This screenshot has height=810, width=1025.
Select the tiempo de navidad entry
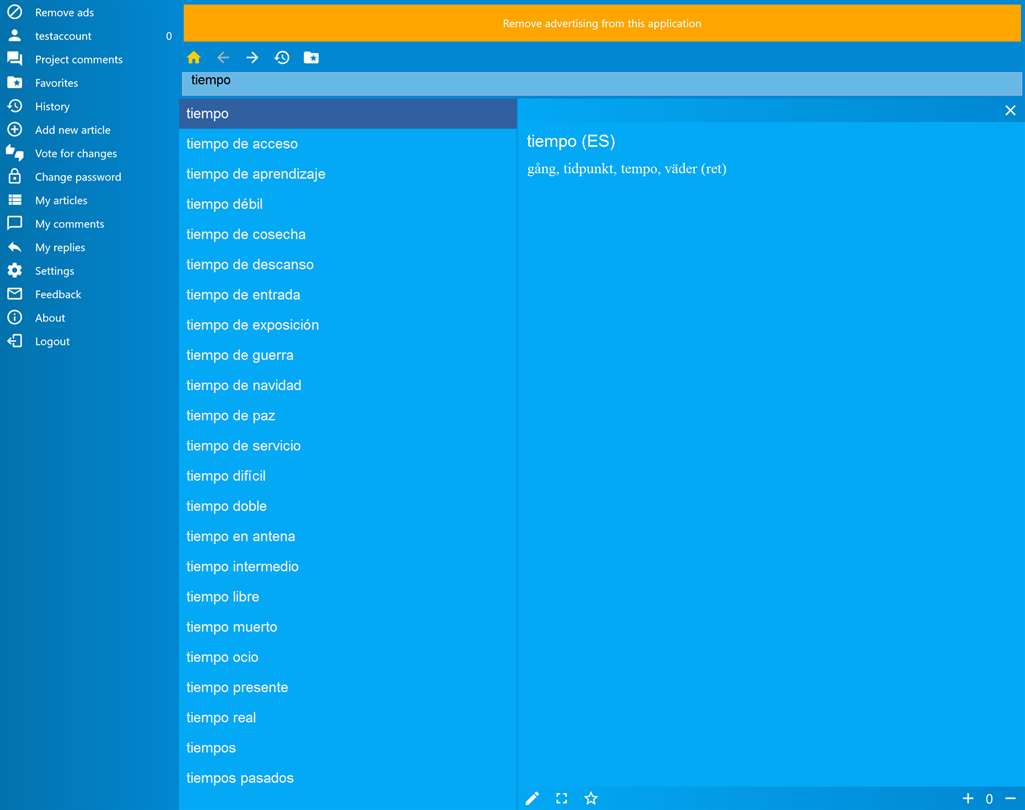[x=348, y=385]
